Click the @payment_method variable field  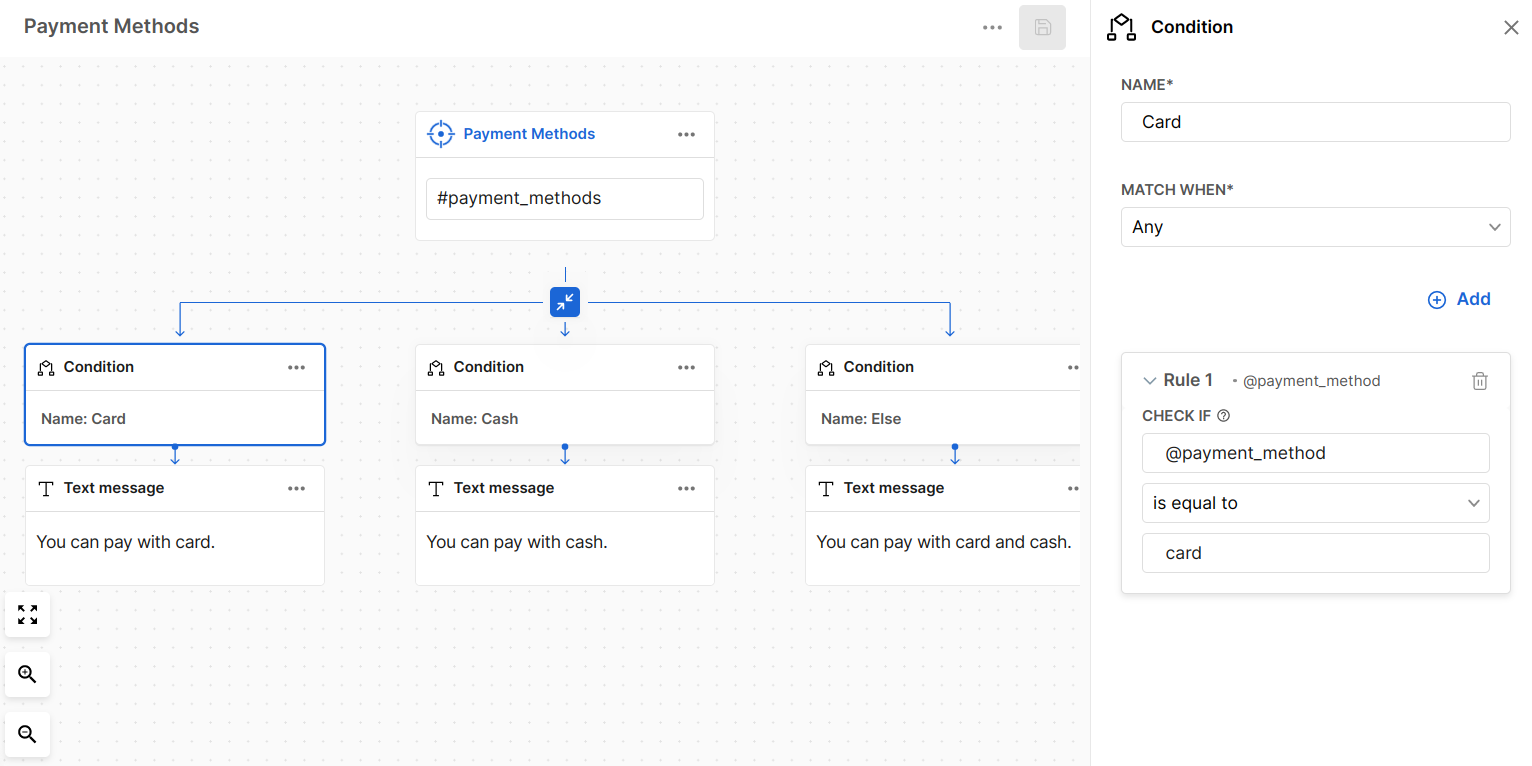[x=1315, y=453]
